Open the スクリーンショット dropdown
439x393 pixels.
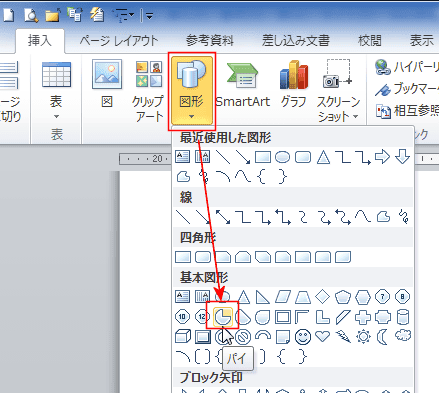338,91
